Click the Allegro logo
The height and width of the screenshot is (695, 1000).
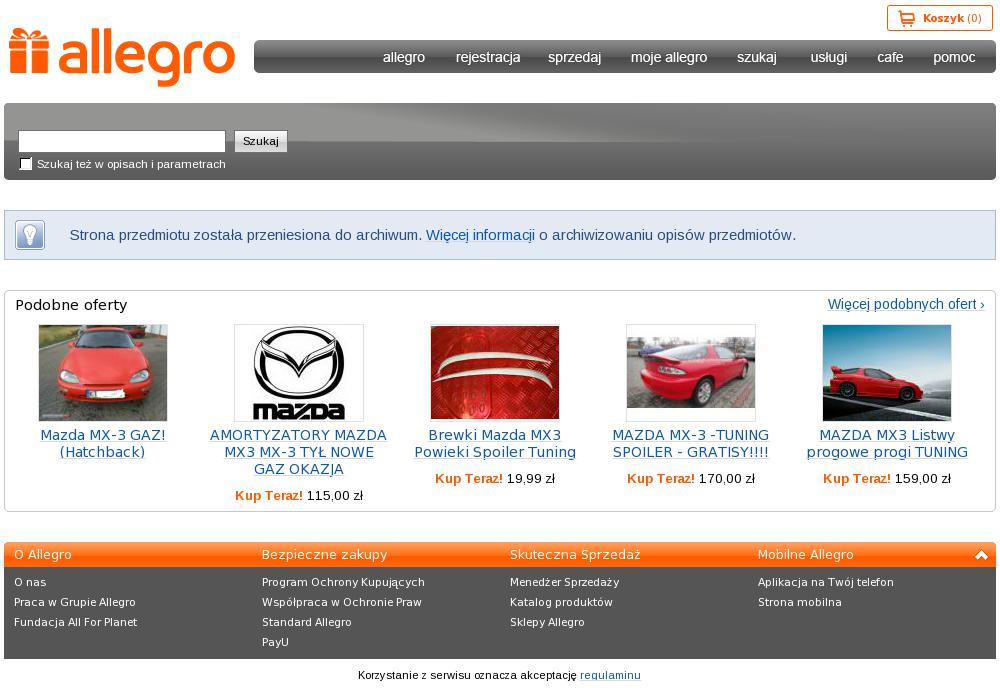click(122, 56)
